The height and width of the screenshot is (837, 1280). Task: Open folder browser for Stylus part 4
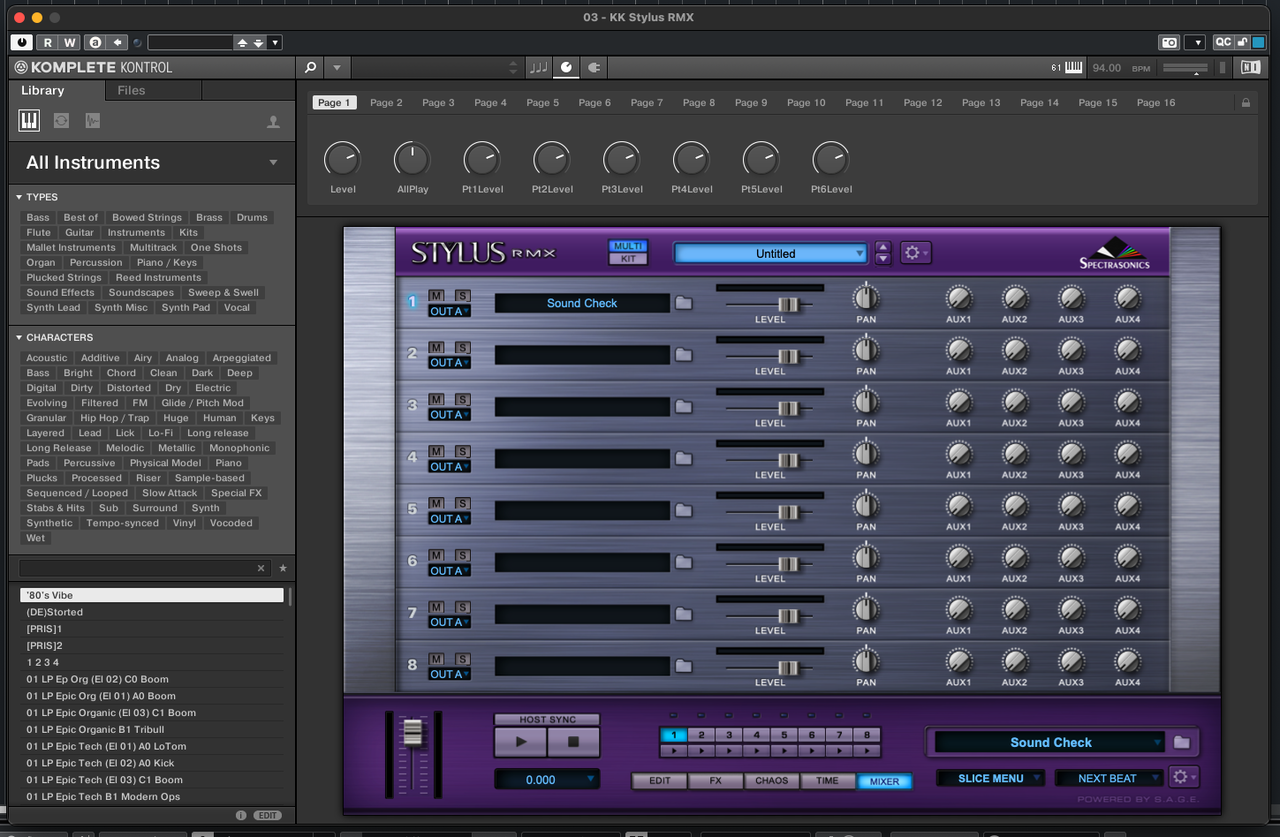(683, 458)
